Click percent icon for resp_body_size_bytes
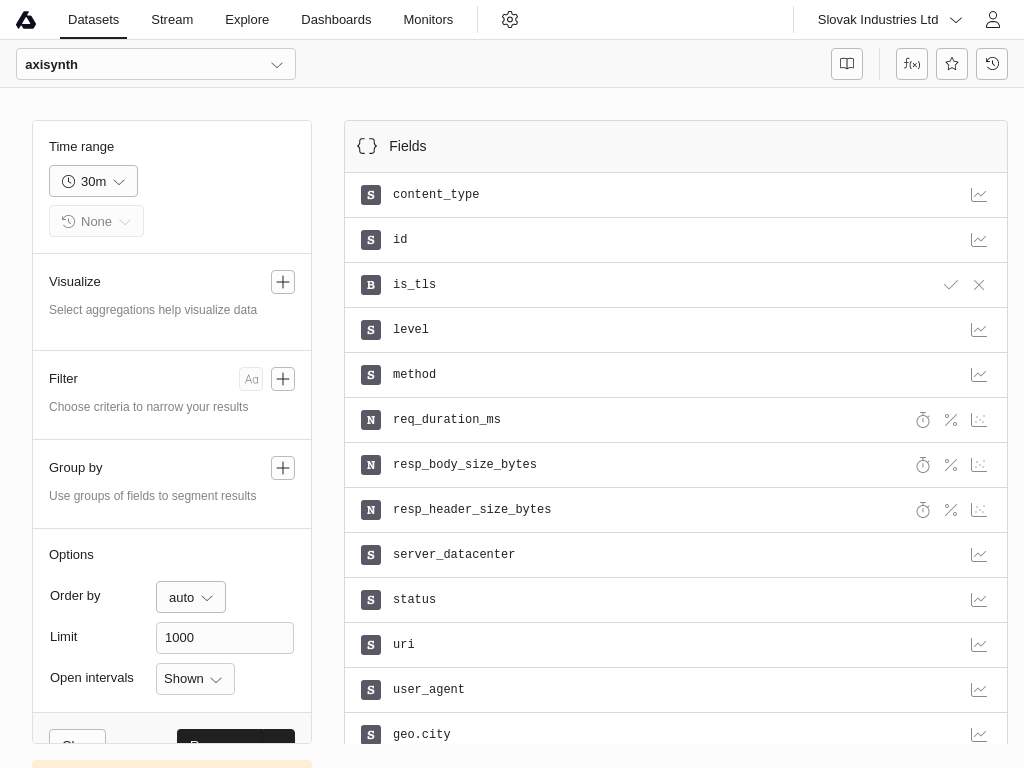Screen dimensions: 1024x768 951,465
